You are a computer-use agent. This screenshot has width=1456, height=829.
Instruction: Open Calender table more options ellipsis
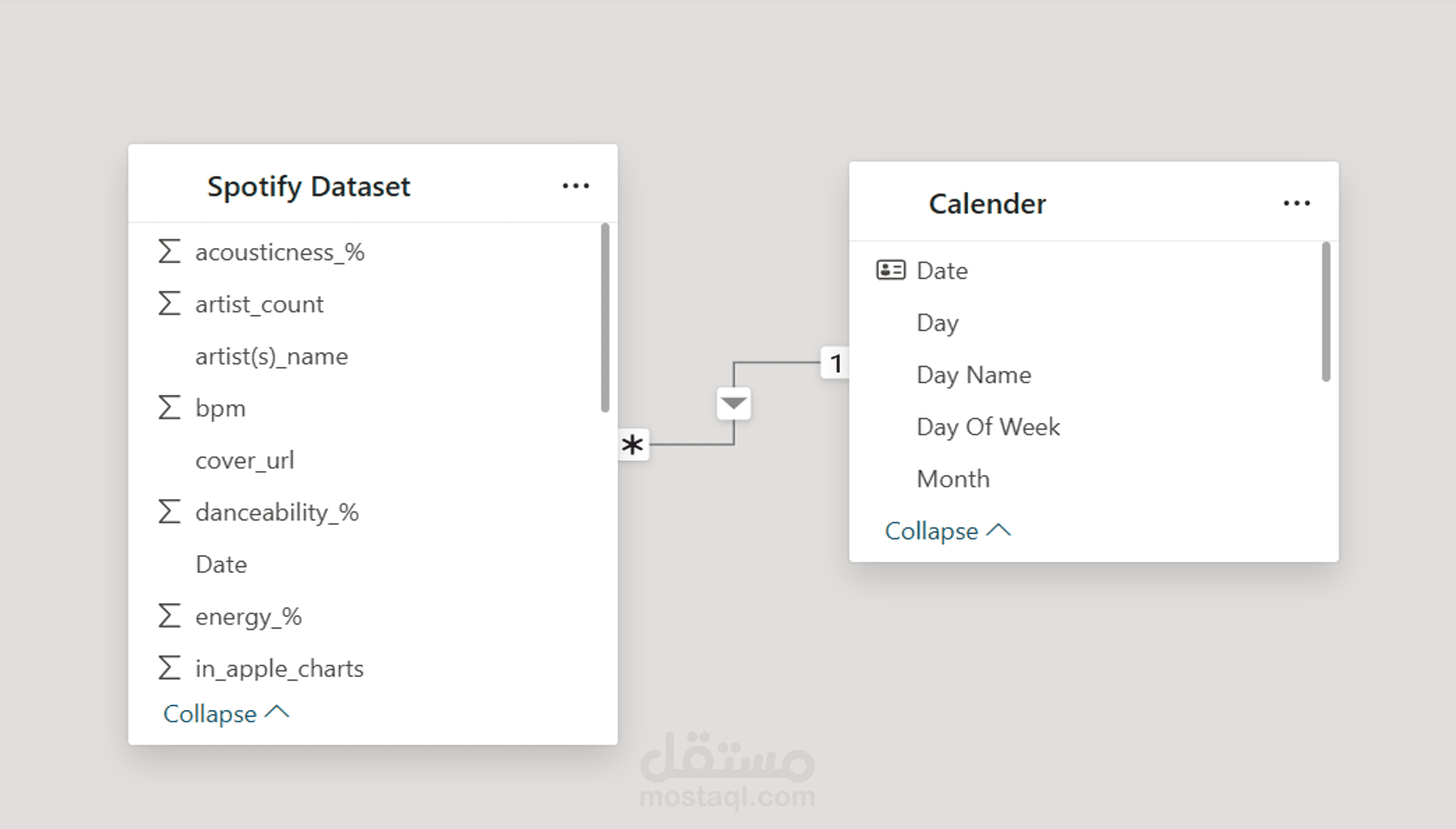pos(1296,203)
